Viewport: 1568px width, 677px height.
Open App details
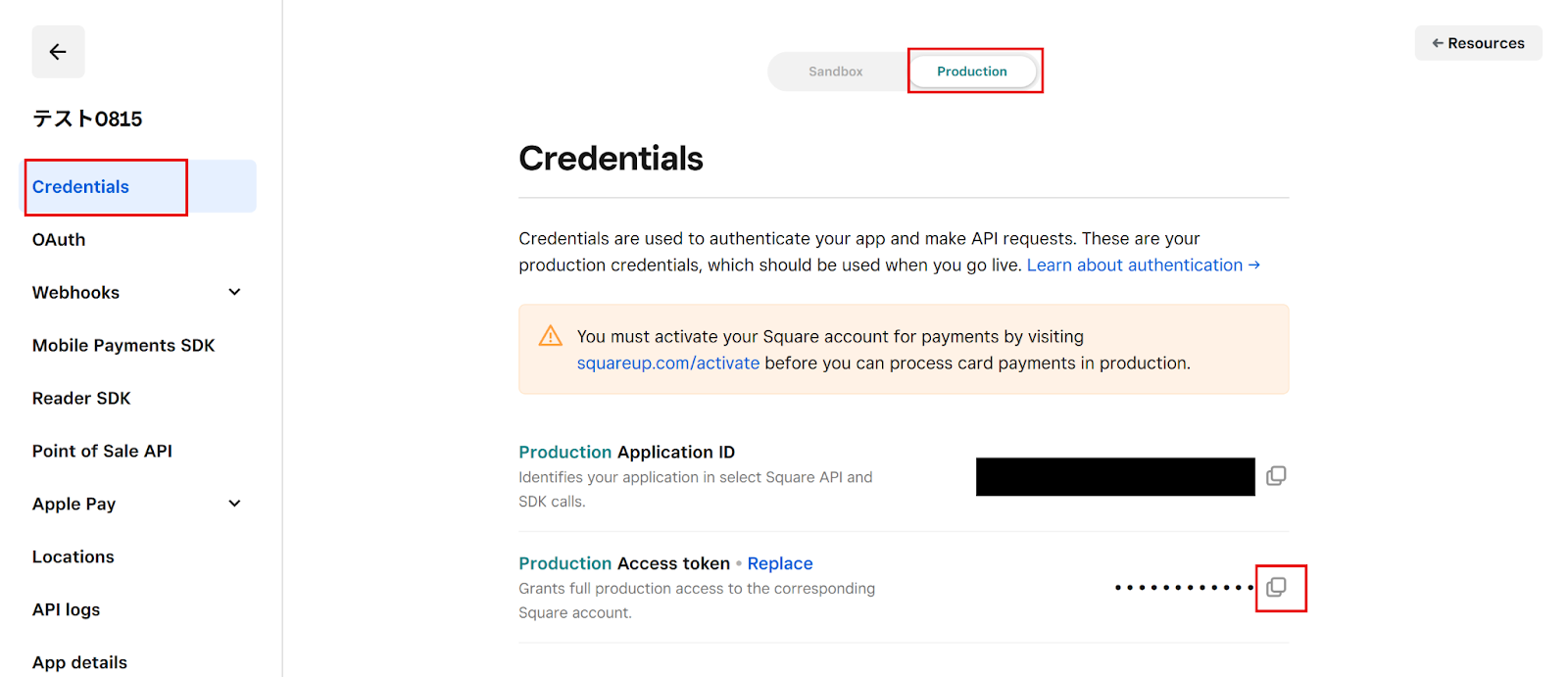pyautogui.click(x=79, y=662)
